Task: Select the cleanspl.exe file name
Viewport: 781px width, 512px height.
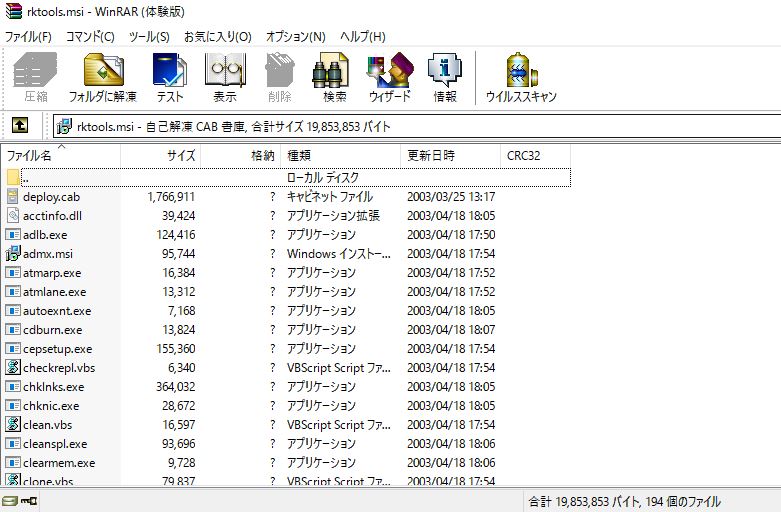Action: click(x=55, y=443)
